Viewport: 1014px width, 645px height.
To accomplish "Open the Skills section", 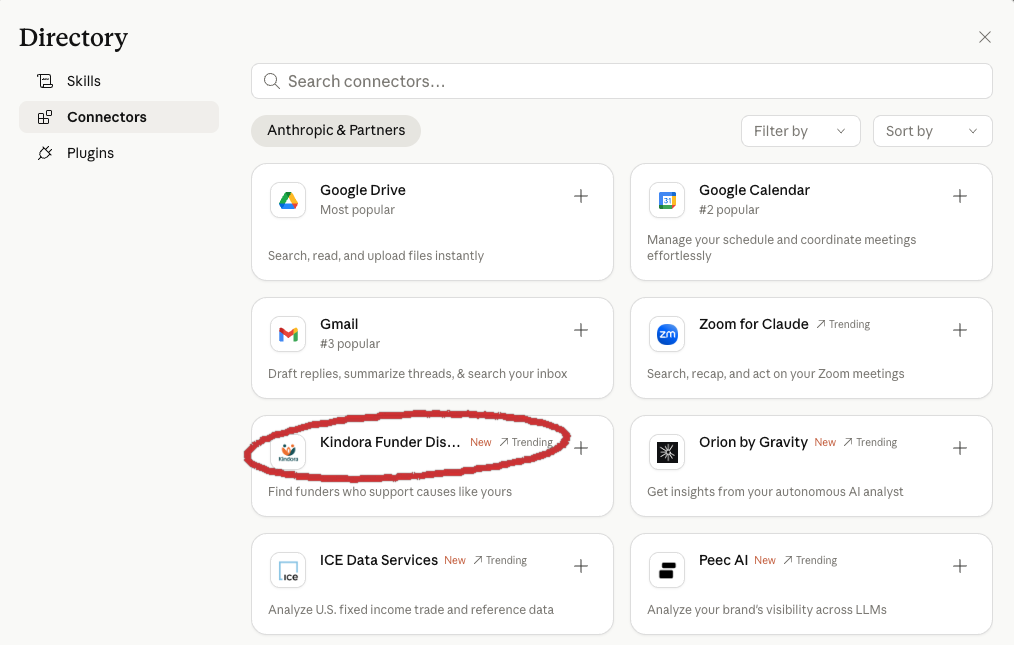I will 119,81.
